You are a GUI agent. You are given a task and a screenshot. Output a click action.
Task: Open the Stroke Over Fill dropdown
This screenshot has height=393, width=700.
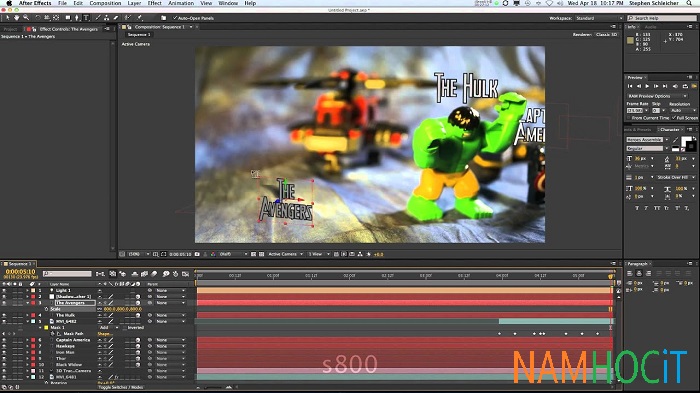[x=675, y=177]
